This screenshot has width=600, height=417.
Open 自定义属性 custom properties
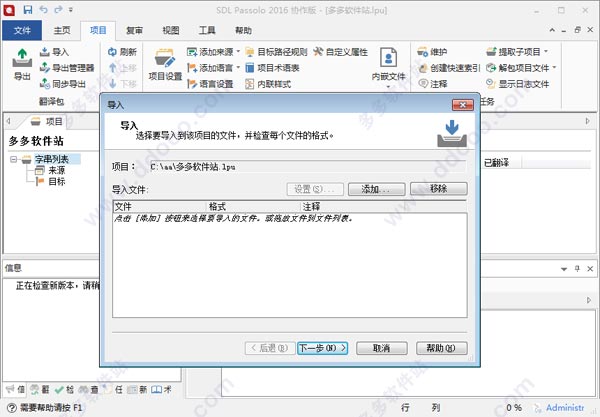(340, 52)
